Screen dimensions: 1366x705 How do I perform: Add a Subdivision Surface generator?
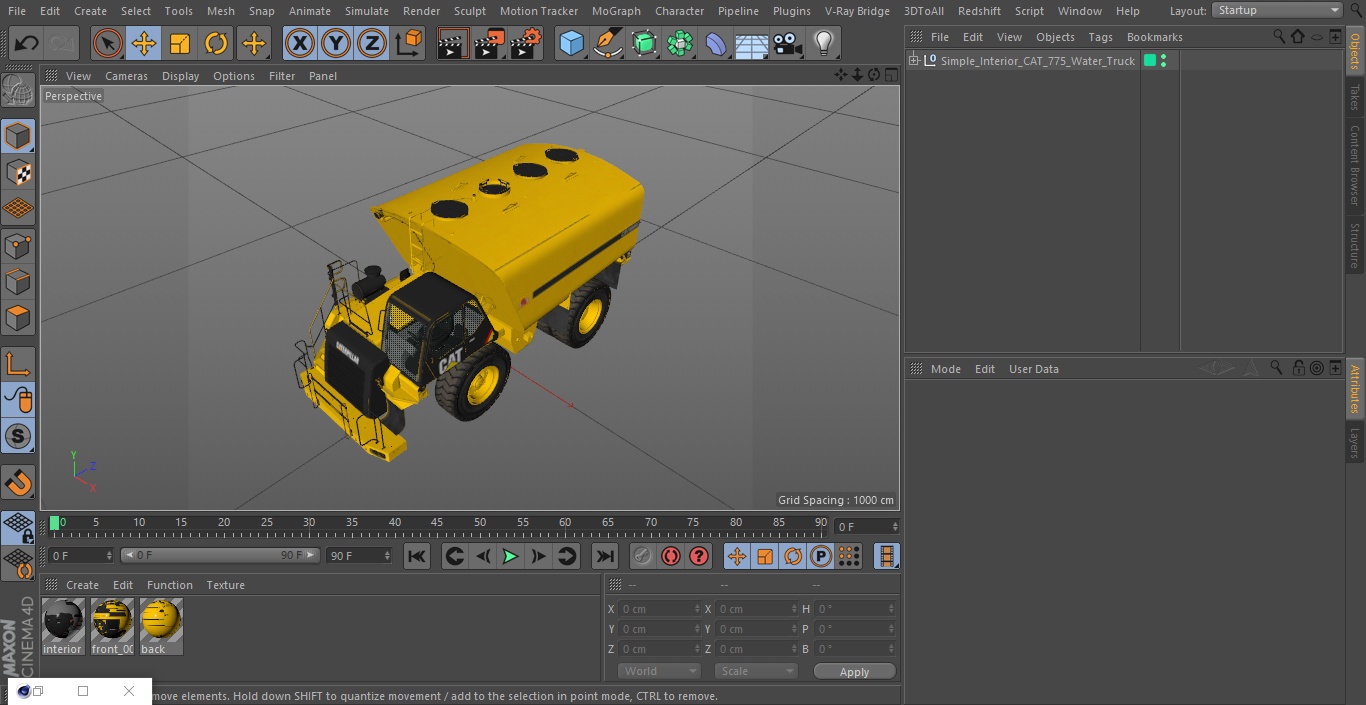coord(644,43)
